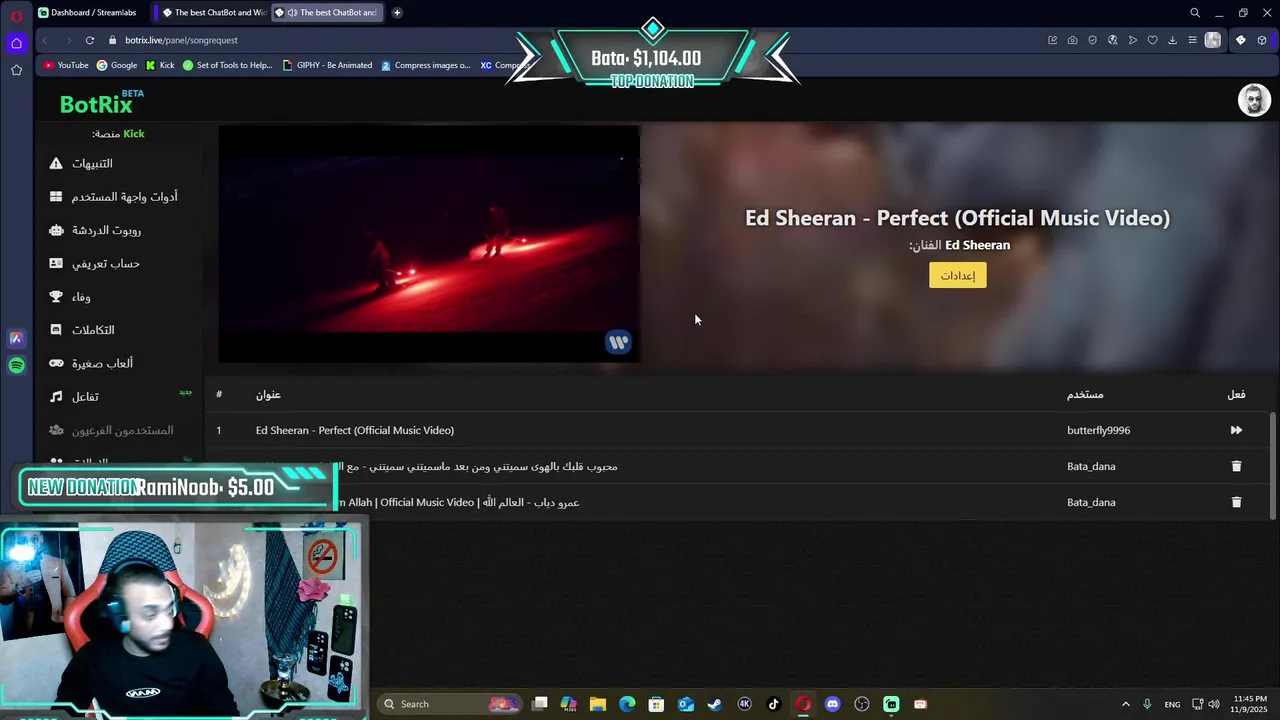Image resolution: width=1280 pixels, height=720 pixels.
Task: Open the GIPHY - Be Animated bookmark
Action: click(x=327, y=65)
